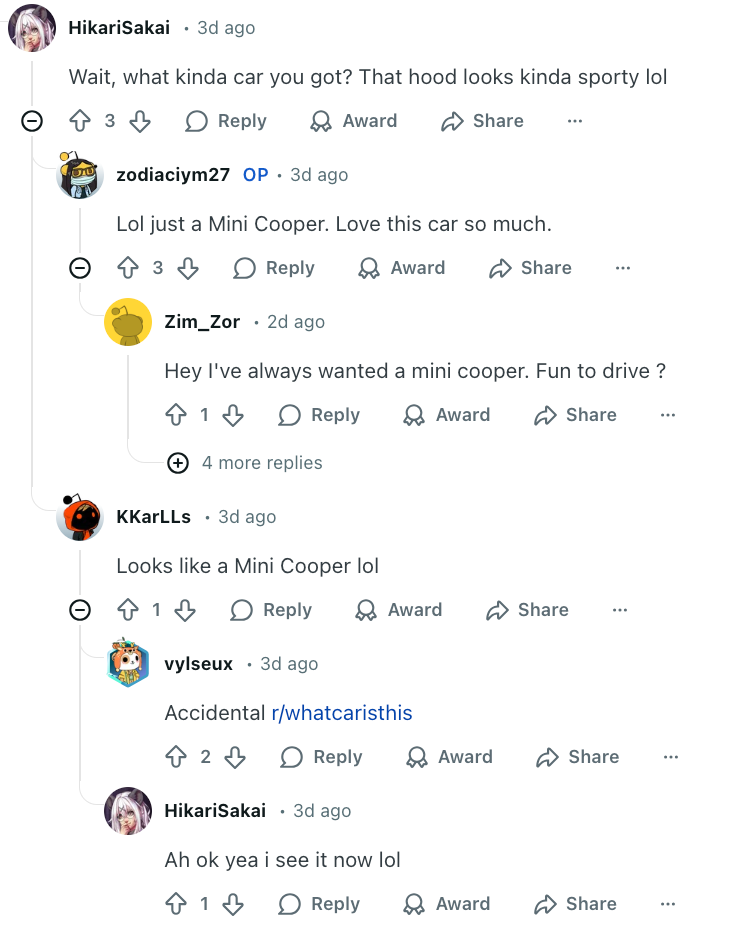Share KKarLLs's Mini Cooper comment
729x930 pixels.
(x=527, y=610)
